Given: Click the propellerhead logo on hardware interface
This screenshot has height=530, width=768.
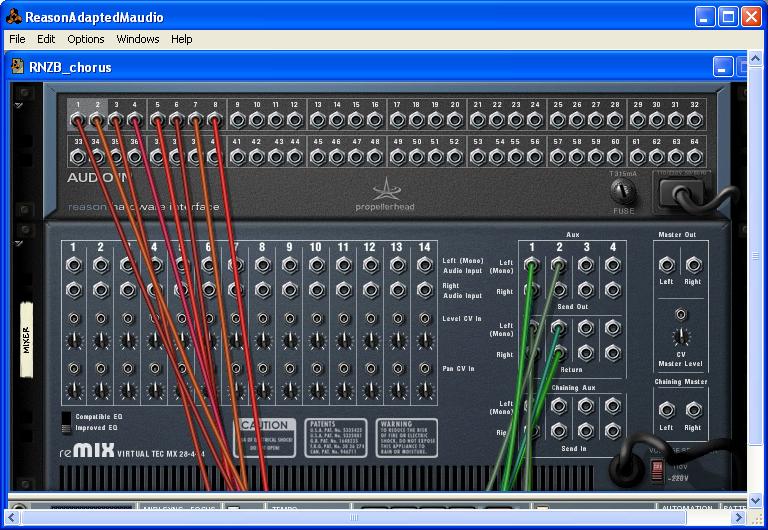Looking at the screenshot, I should tap(385, 195).
